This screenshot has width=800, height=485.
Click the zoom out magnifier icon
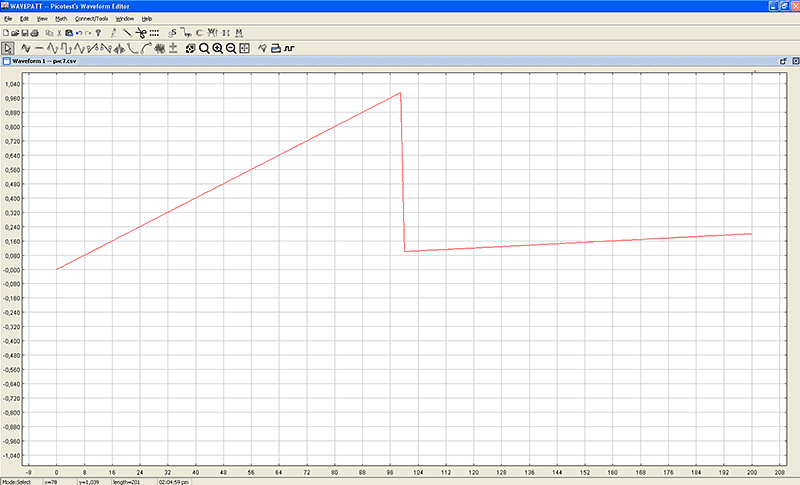point(231,48)
